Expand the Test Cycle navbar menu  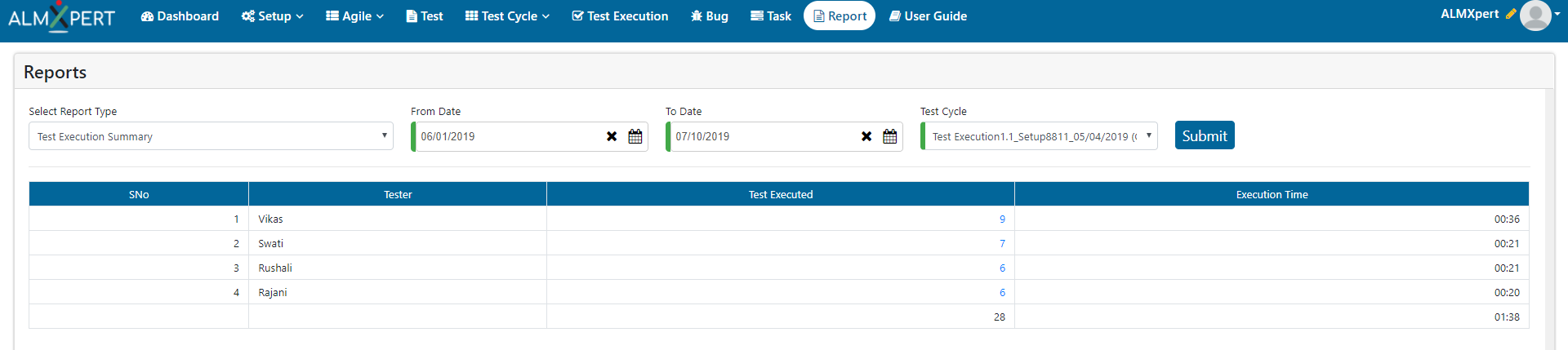pos(507,16)
